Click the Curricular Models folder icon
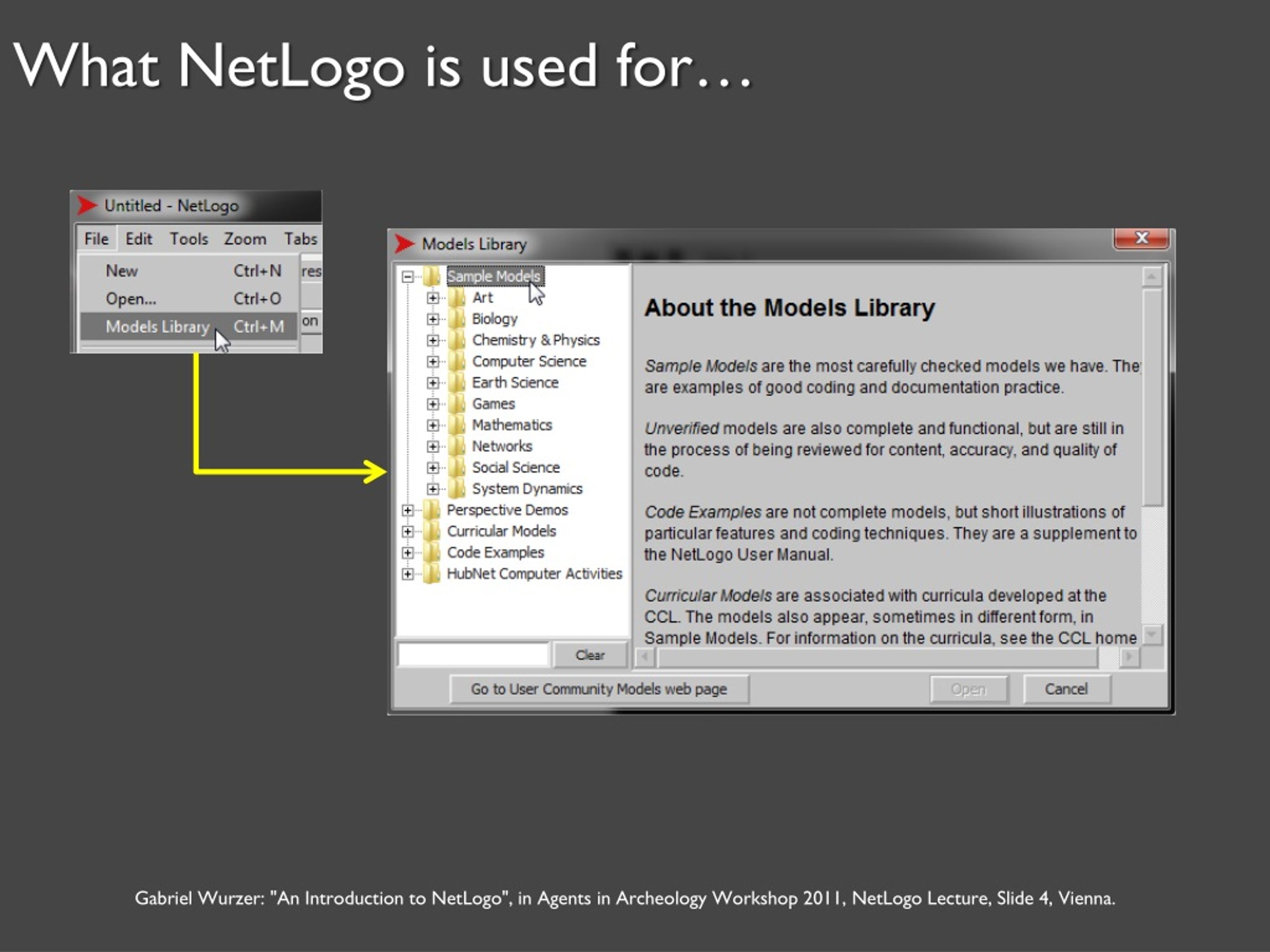 click(432, 531)
